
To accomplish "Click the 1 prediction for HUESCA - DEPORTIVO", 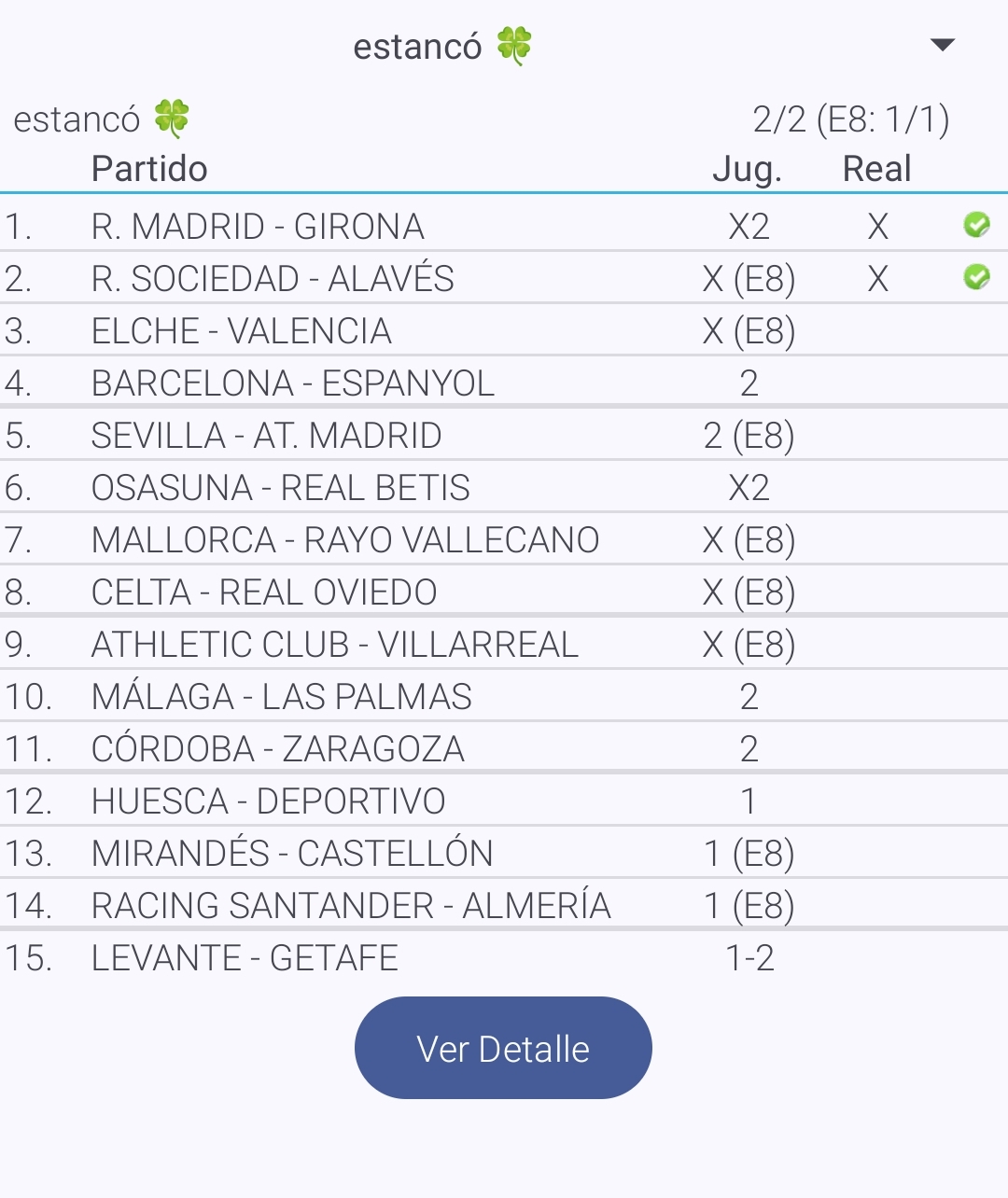I will tap(747, 800).
